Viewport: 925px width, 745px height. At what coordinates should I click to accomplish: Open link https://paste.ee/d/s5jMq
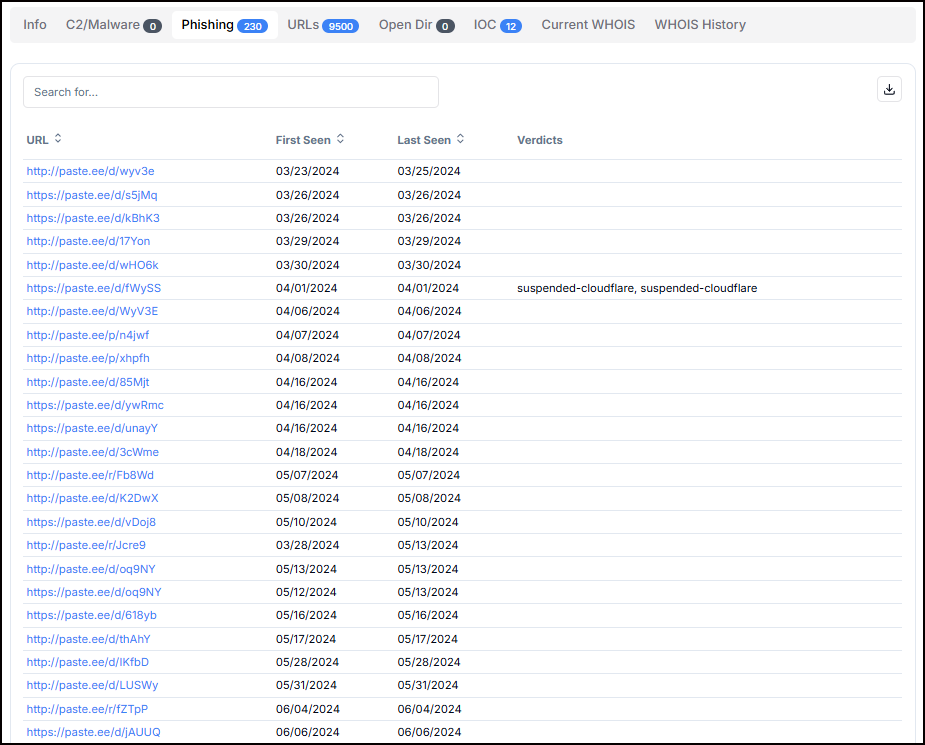(92, 195)
